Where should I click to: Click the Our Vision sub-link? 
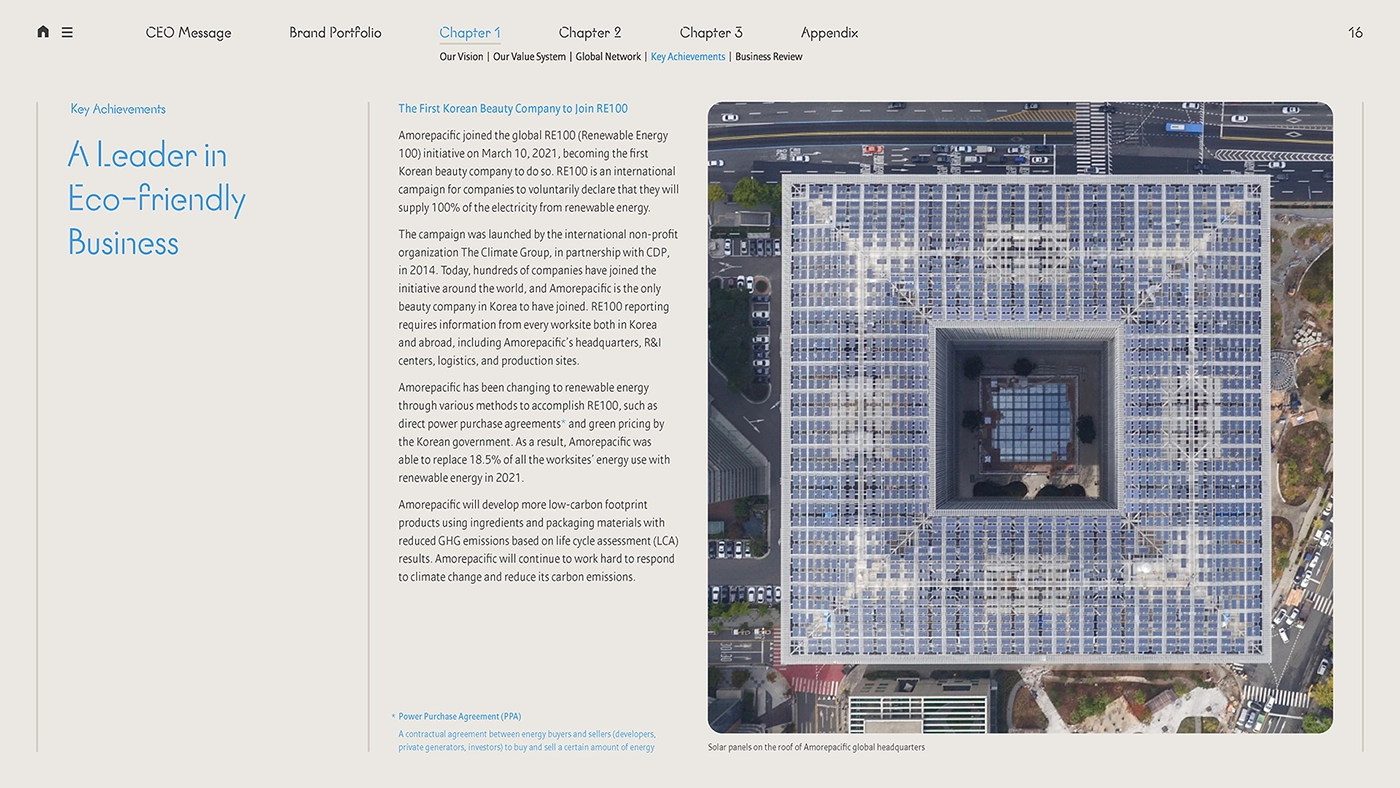click(x=461, y=57)
